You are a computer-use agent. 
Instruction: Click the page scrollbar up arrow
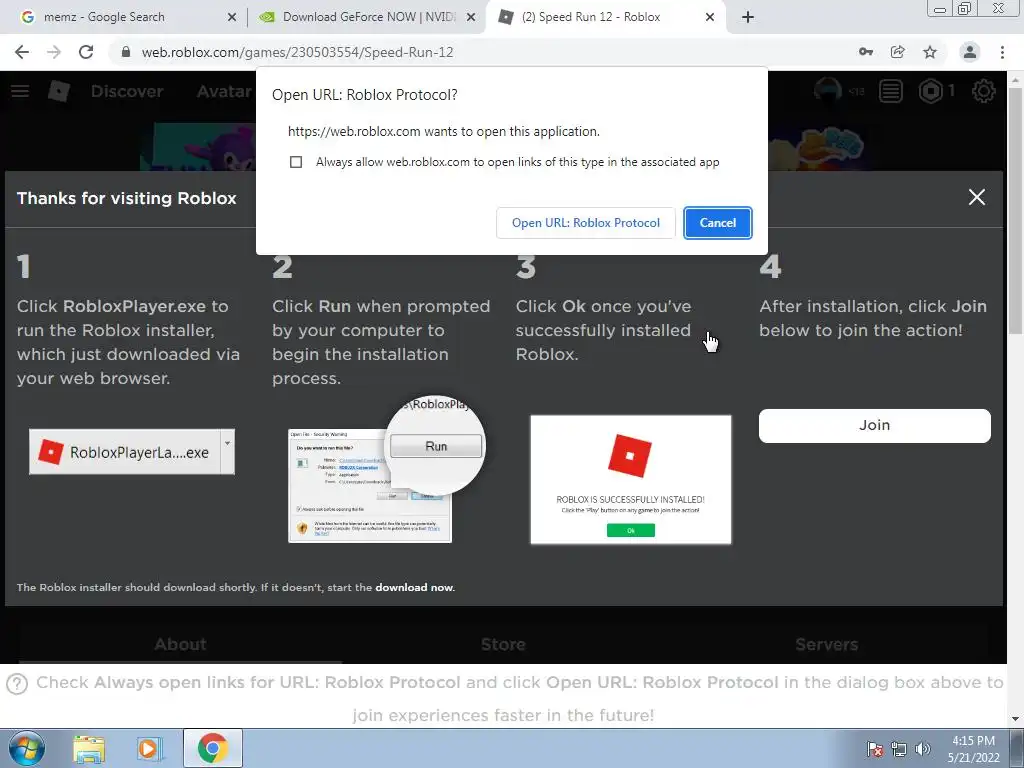click(x=1015, y=79)
